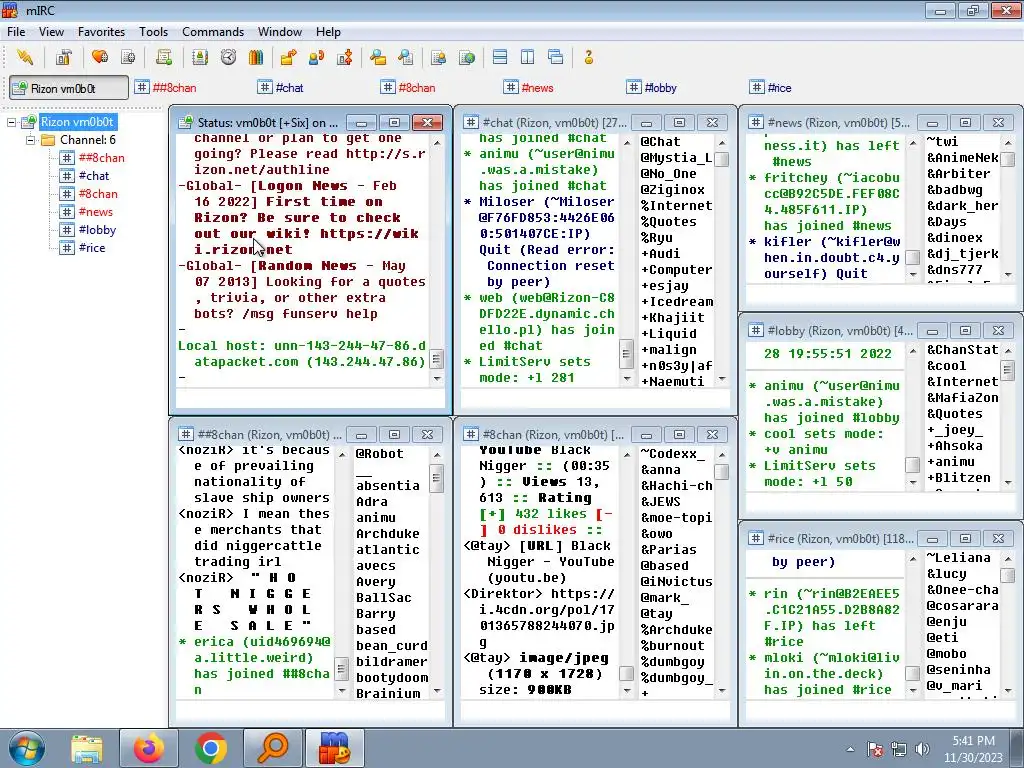The width and height of the screenshot is (1024, 768).
Task: Select nick ~Leliana in #rice nicklist
Action: (958, 558)
